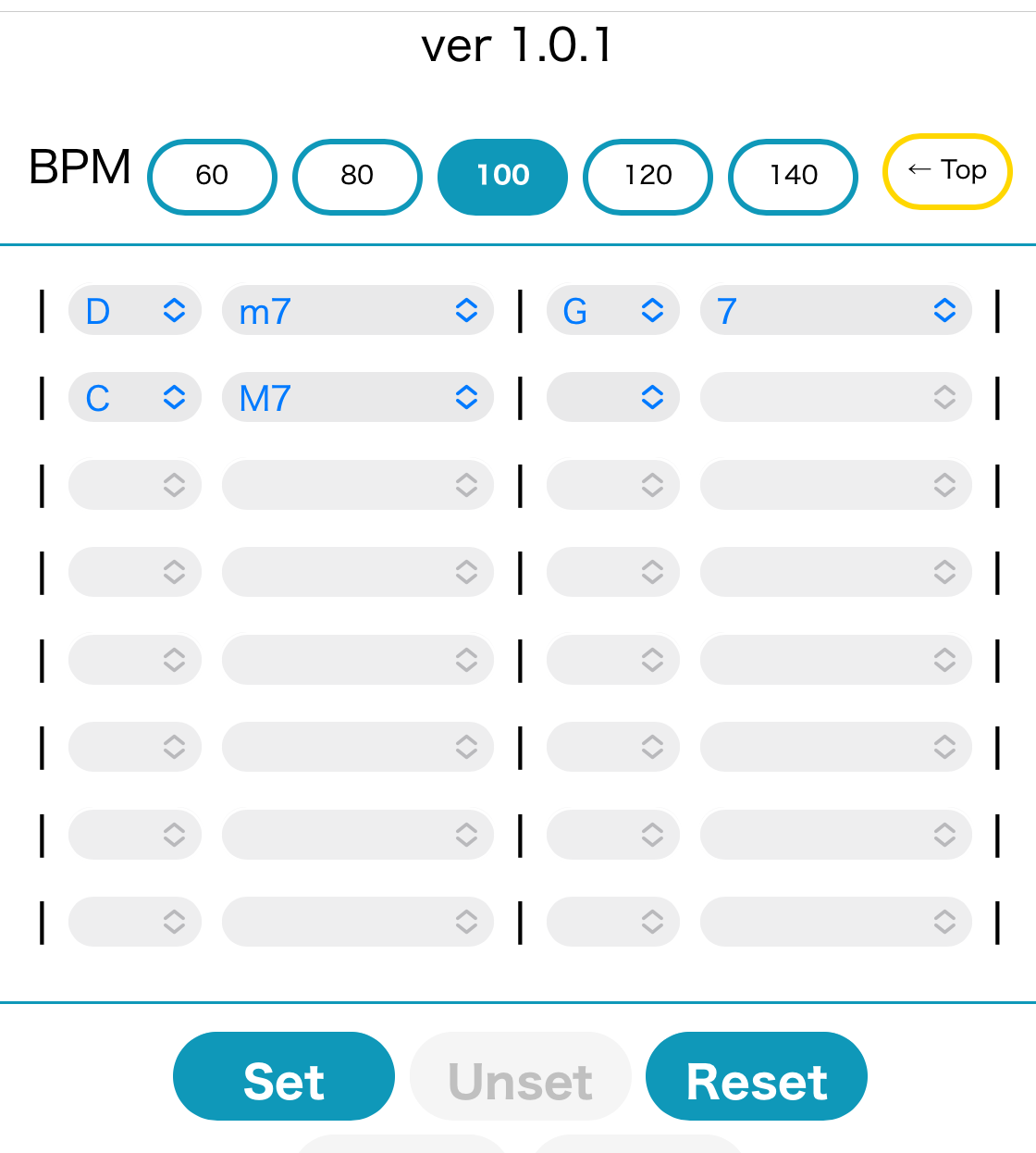Click the Set button

coord(284,1076)
